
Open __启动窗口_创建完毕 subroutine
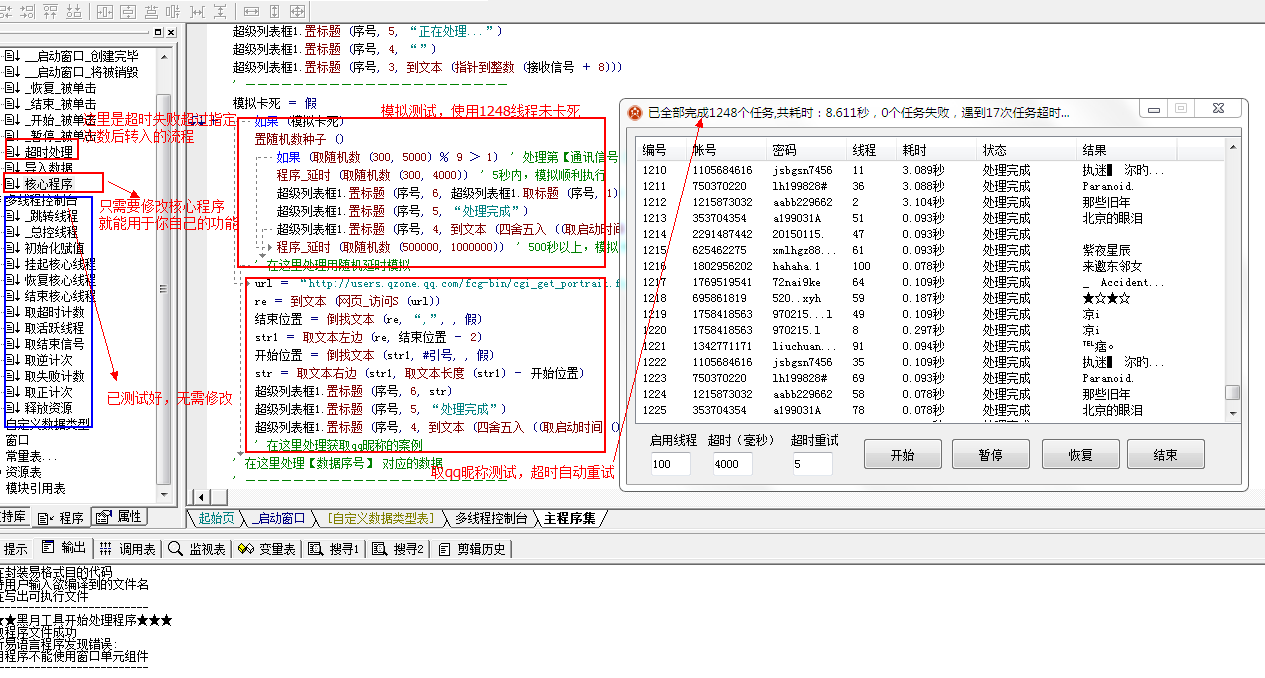[81, 56]
